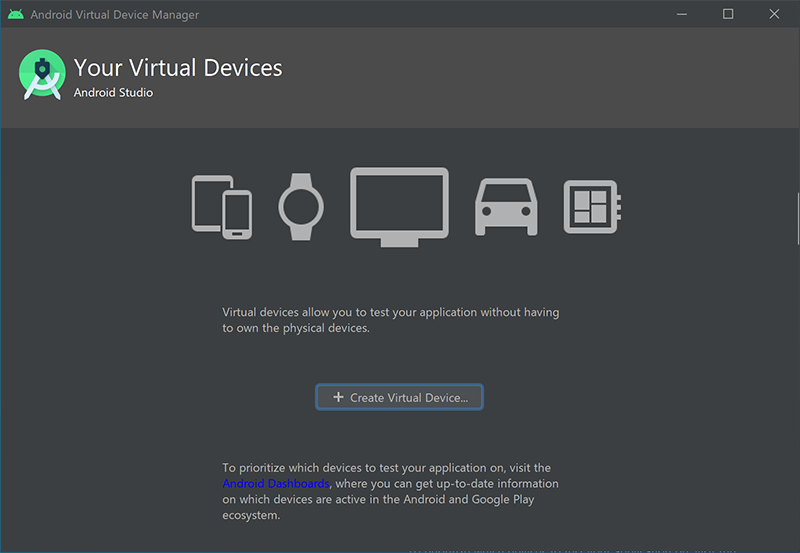Click the Android head icon in title bar
The height and width of the screenshot is (553, 800).
pos(16,14)
